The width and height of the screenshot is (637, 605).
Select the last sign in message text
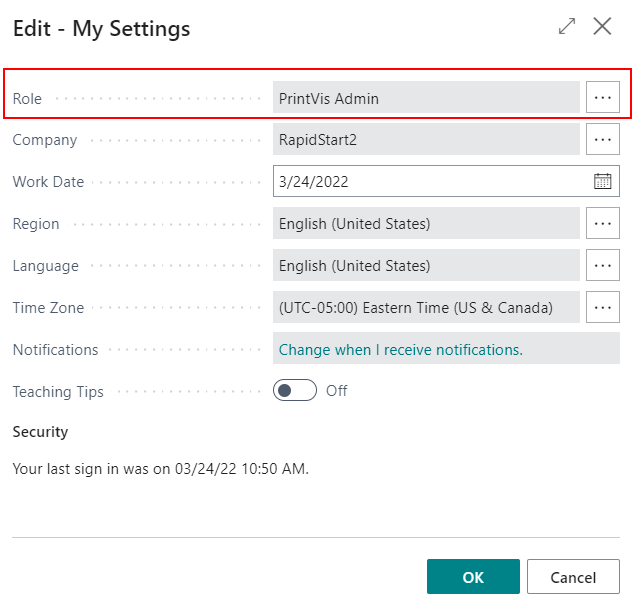(160, 469)
